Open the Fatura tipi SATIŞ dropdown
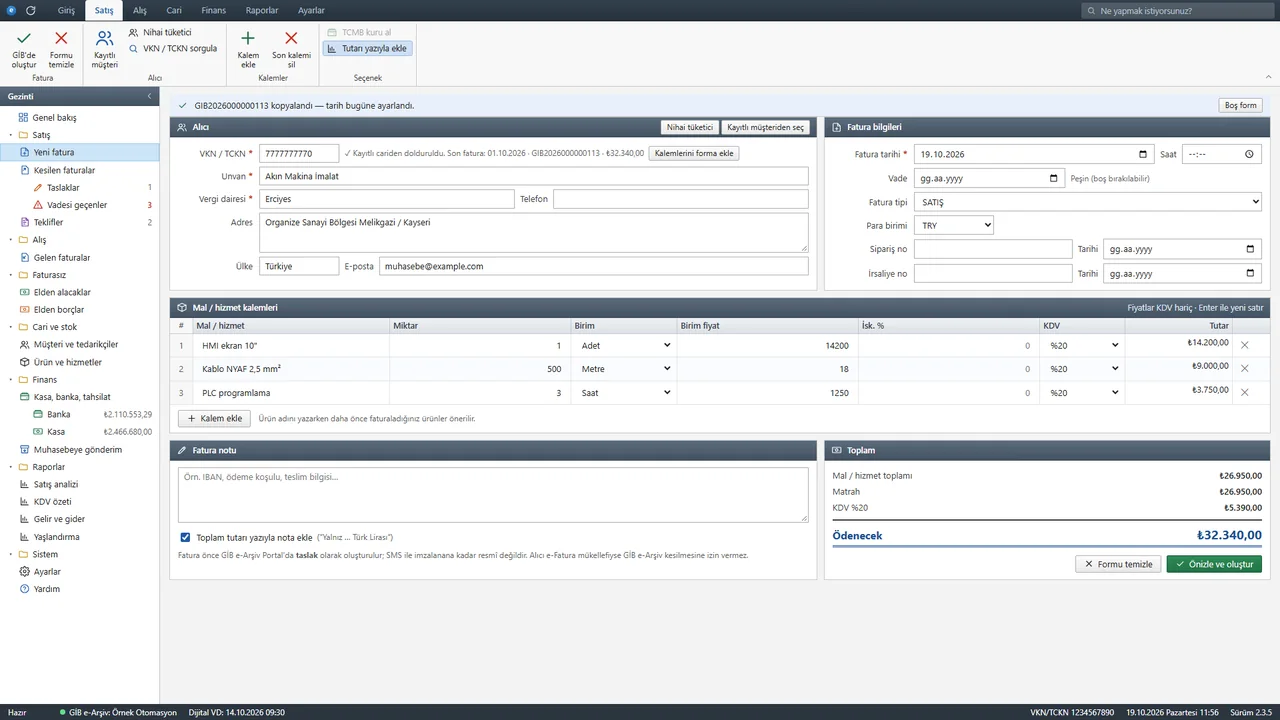Screen dimensions: 1280x720 point(1088,202)
